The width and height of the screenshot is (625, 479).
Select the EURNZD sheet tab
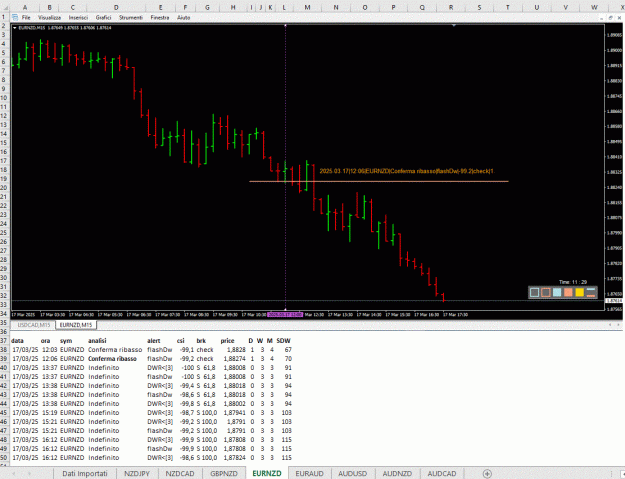click(x=267, y=473)
